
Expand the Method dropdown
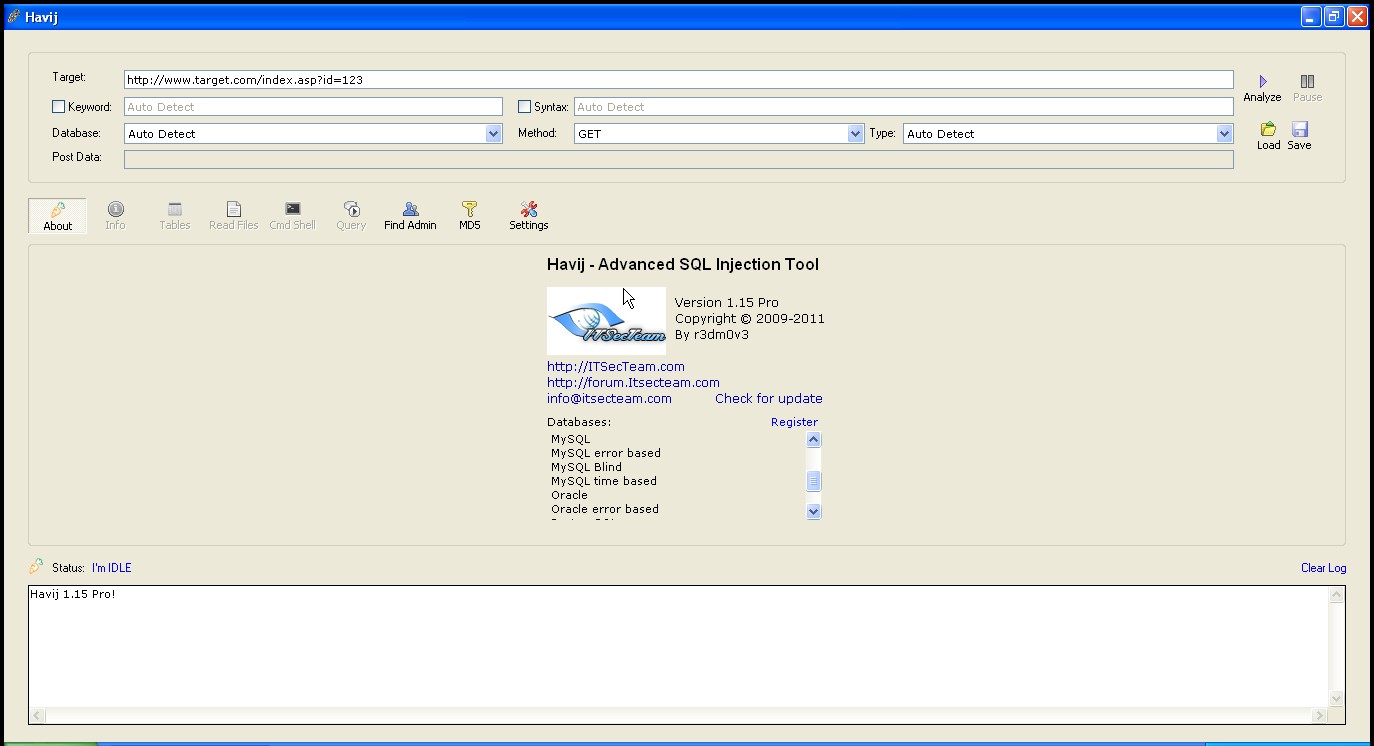854,132
